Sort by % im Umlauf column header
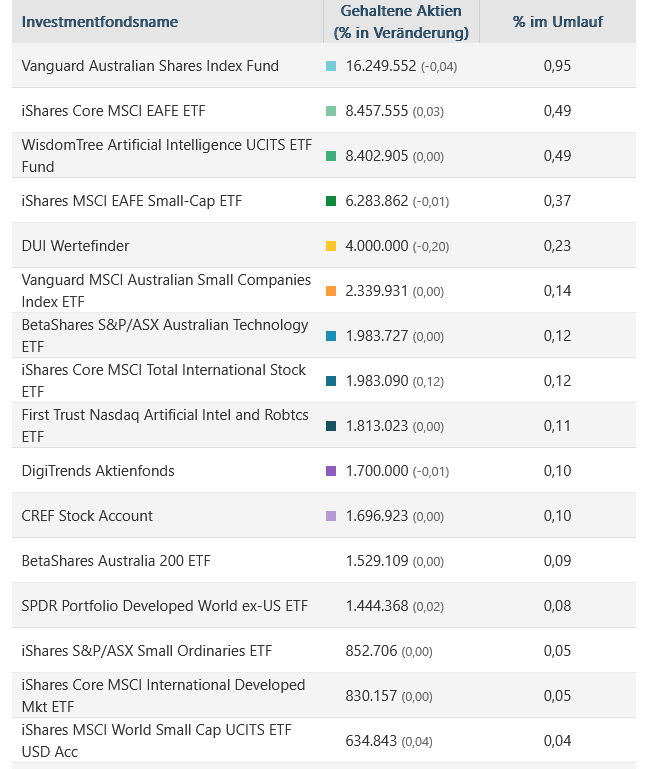Image resolution: width=655 pixels, height=769 pixels. (557, 22)
